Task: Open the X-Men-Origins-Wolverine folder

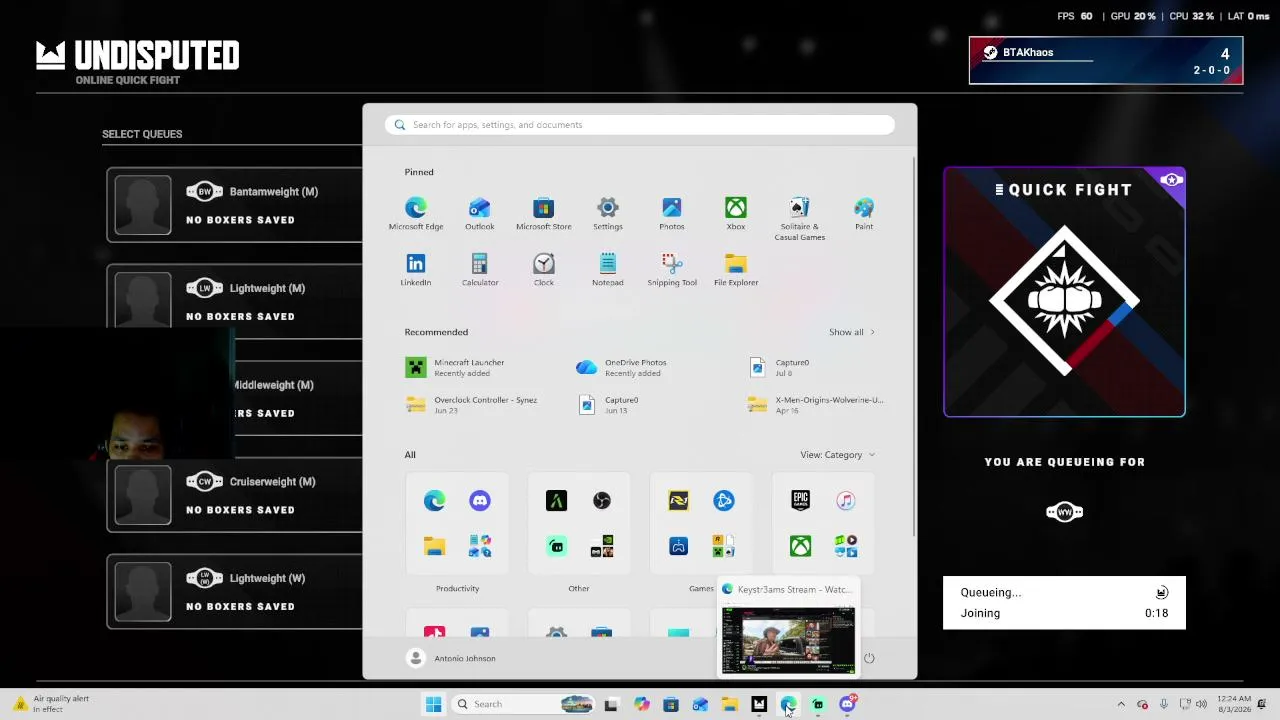Action: coord(816,405)
